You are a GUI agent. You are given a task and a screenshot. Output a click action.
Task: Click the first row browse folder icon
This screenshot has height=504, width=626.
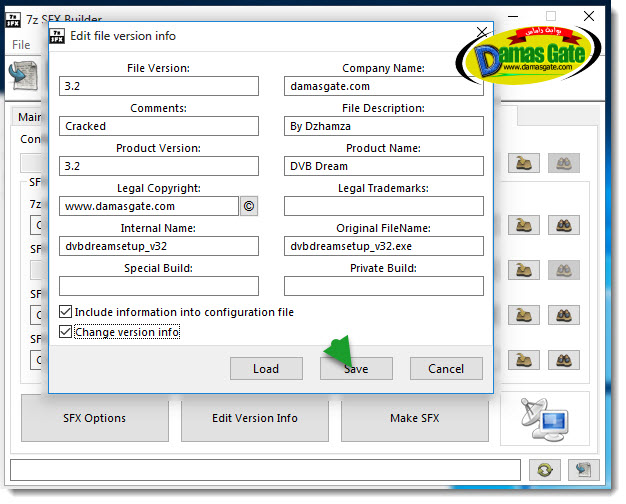pyautogui.click(x=524, y=163)
